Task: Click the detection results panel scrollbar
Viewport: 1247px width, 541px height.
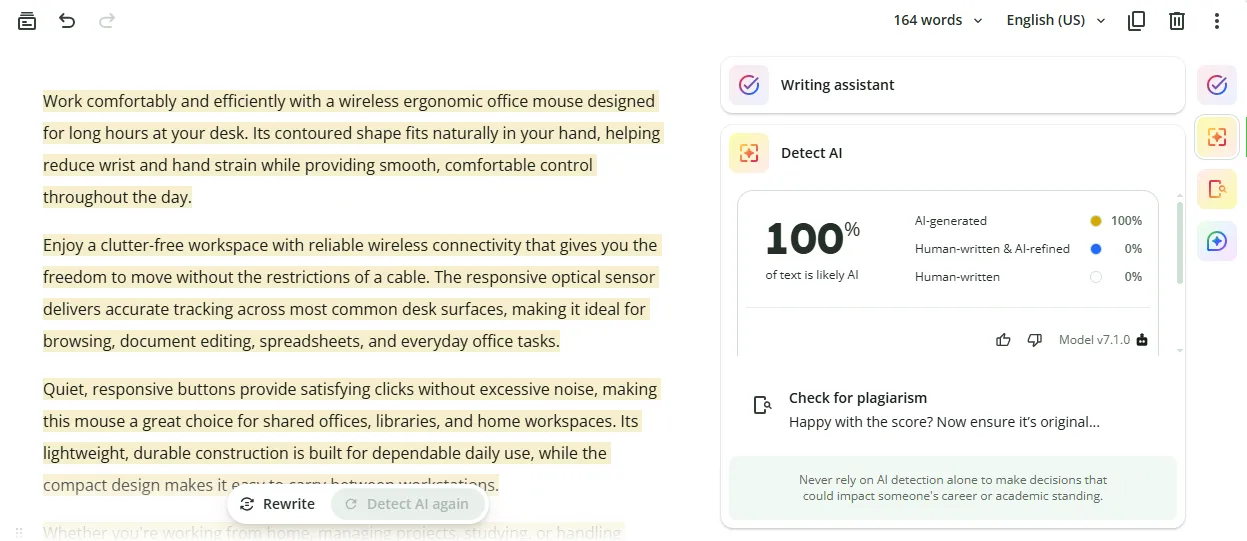Action: (x=1180, y=243)
